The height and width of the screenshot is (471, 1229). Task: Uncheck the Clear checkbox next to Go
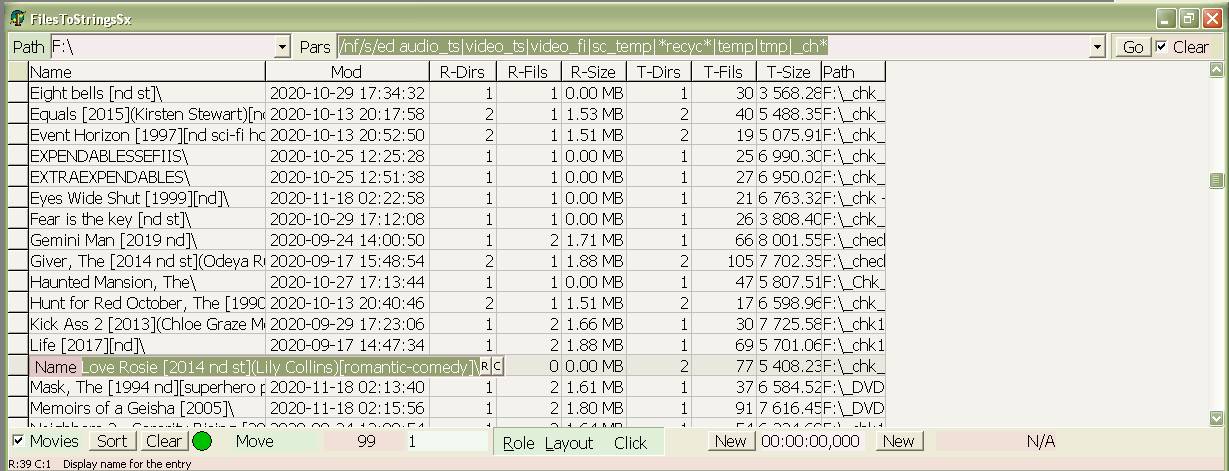coord(1161,47)
